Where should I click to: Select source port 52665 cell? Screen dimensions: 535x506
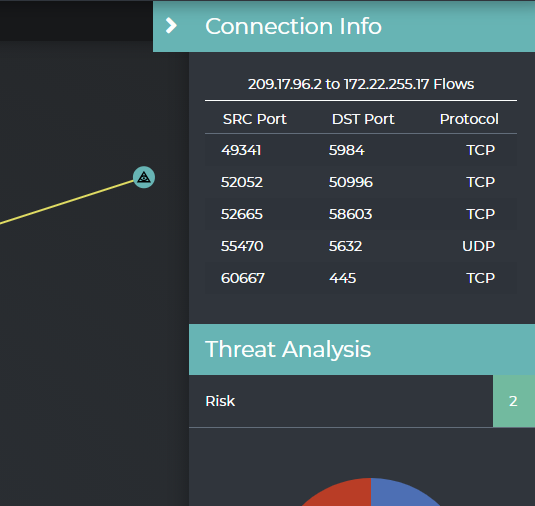[x=242, y=214]
